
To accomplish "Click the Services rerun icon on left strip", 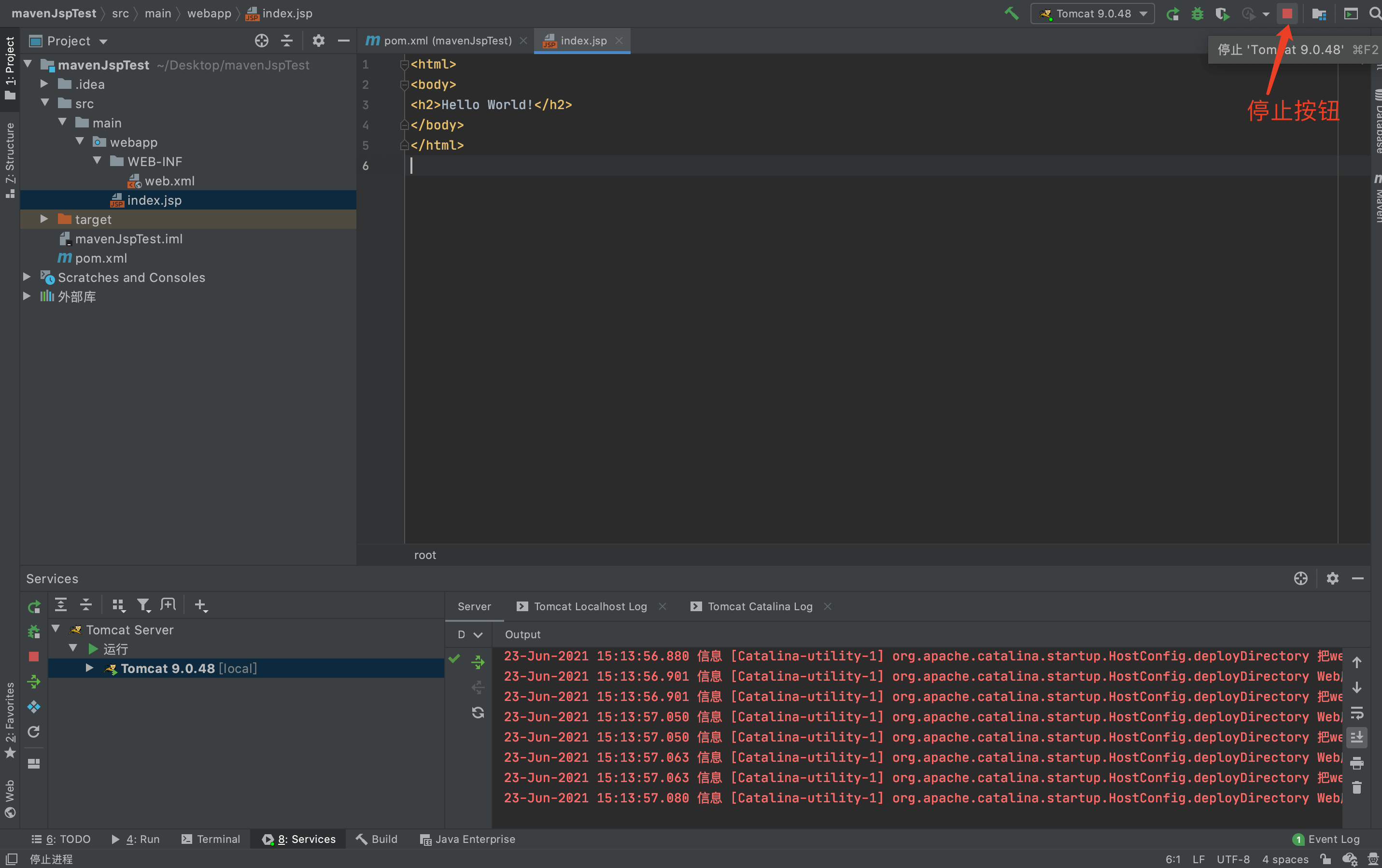I will 34,606.
